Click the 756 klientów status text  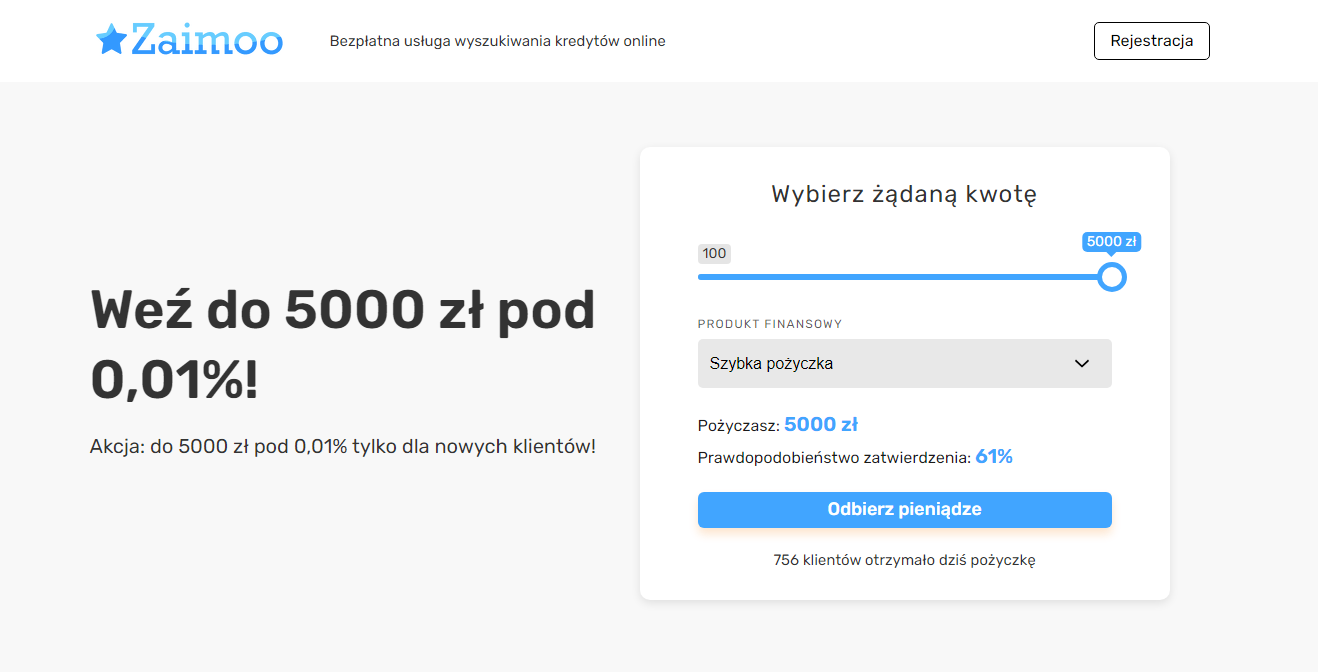(x=905, y=560)
